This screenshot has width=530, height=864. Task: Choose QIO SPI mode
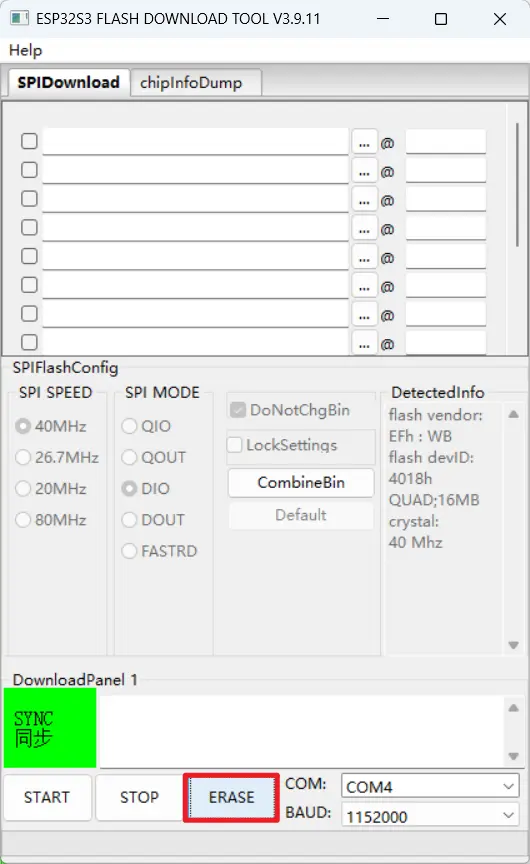pos(129,426)
